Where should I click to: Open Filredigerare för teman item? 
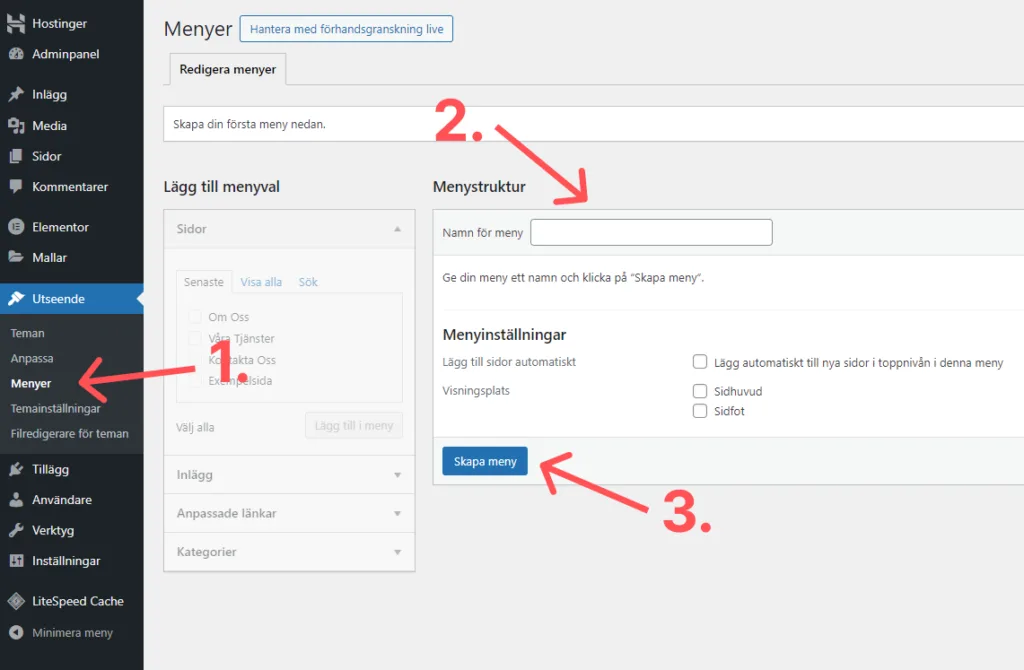pyautogui.click(x=69, y=434)
